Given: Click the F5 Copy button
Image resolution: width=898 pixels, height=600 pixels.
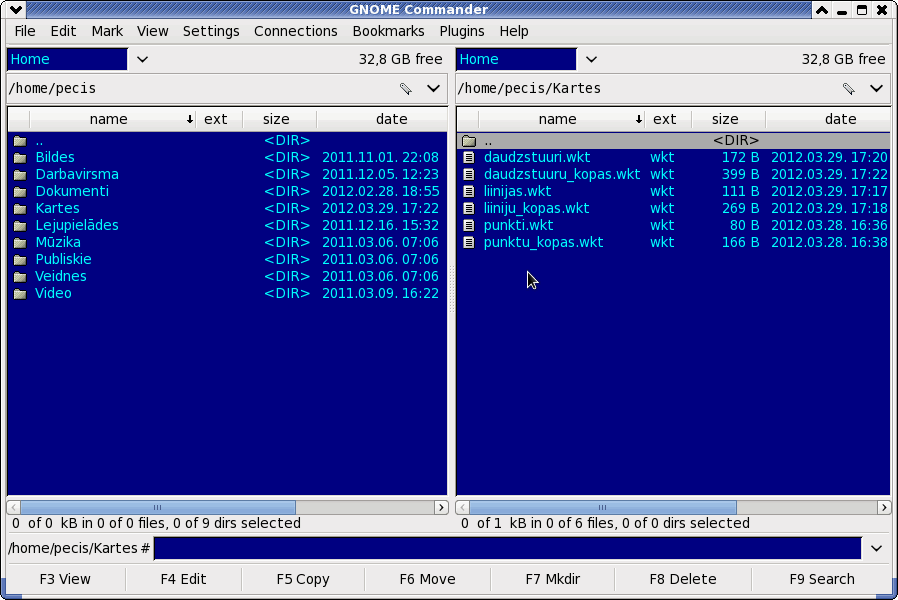Looking at the screenshot, I should [303, 579].
